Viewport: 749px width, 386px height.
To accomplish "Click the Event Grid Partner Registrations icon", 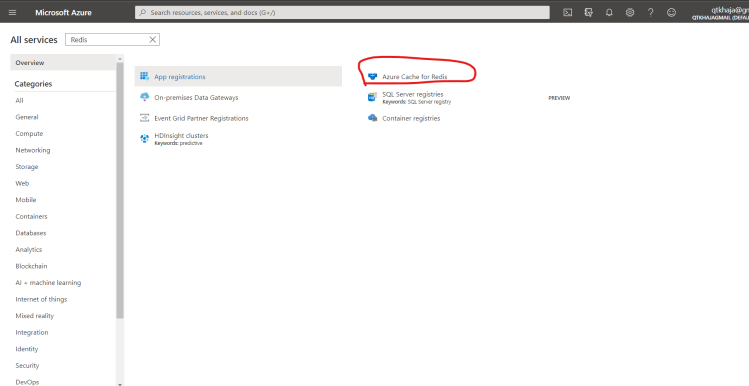I will tap(144, 118).
